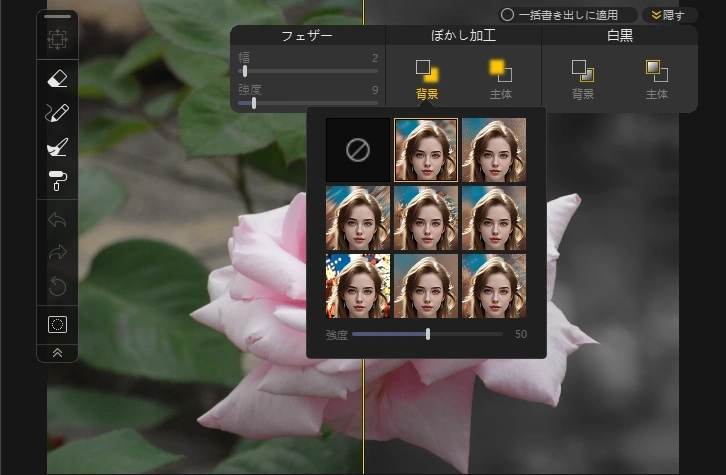Toggle ぼかし加工 主体 blur option
This screenshot has width=726, height=475.
[x=501, y=72]
